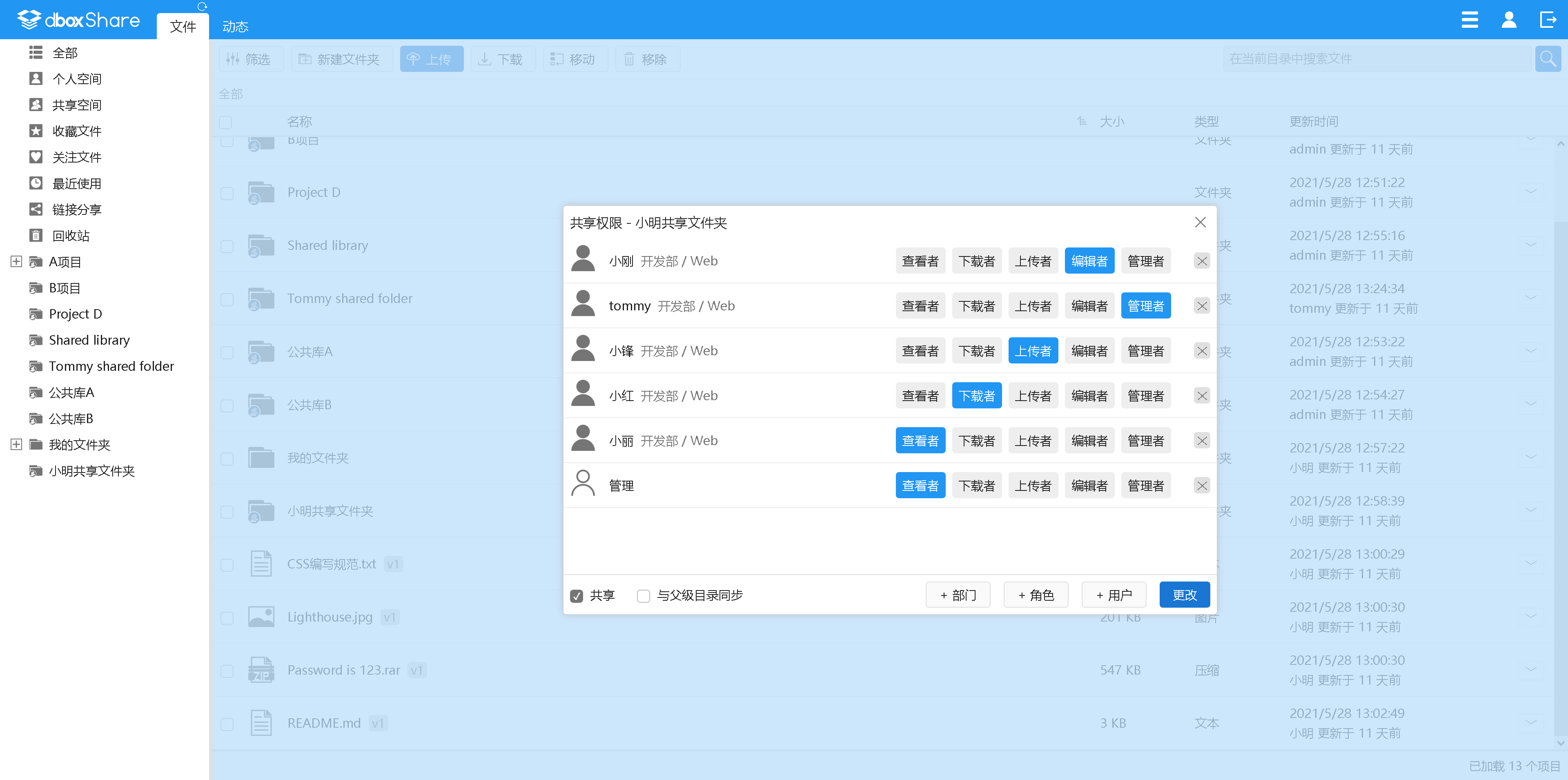Viewport: 1568px width, 780px height.
Task: Set 小刚 permission to 管理者
Action: (x=1145, y=261)
